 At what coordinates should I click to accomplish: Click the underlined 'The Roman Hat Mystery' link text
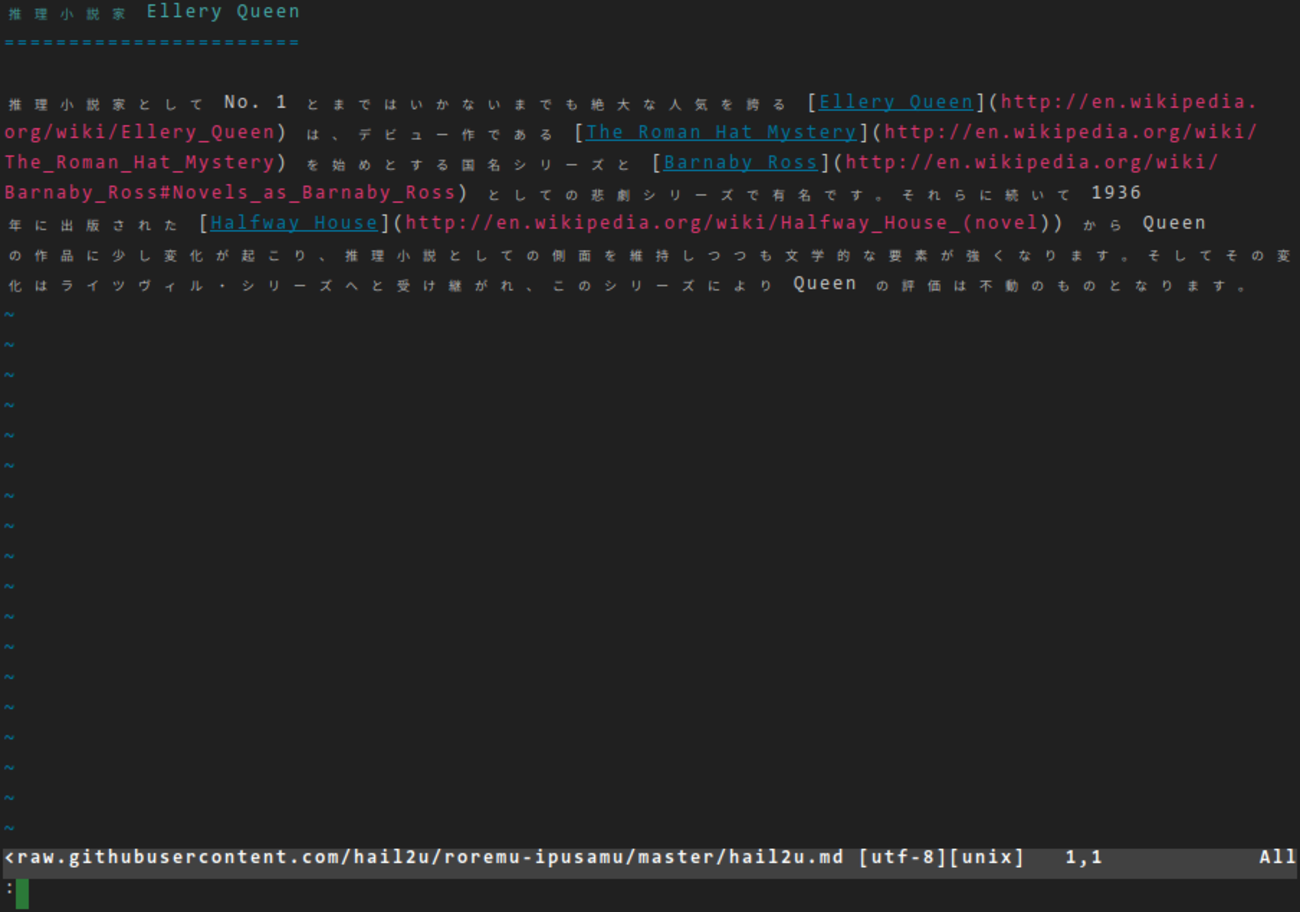[721, 132]
